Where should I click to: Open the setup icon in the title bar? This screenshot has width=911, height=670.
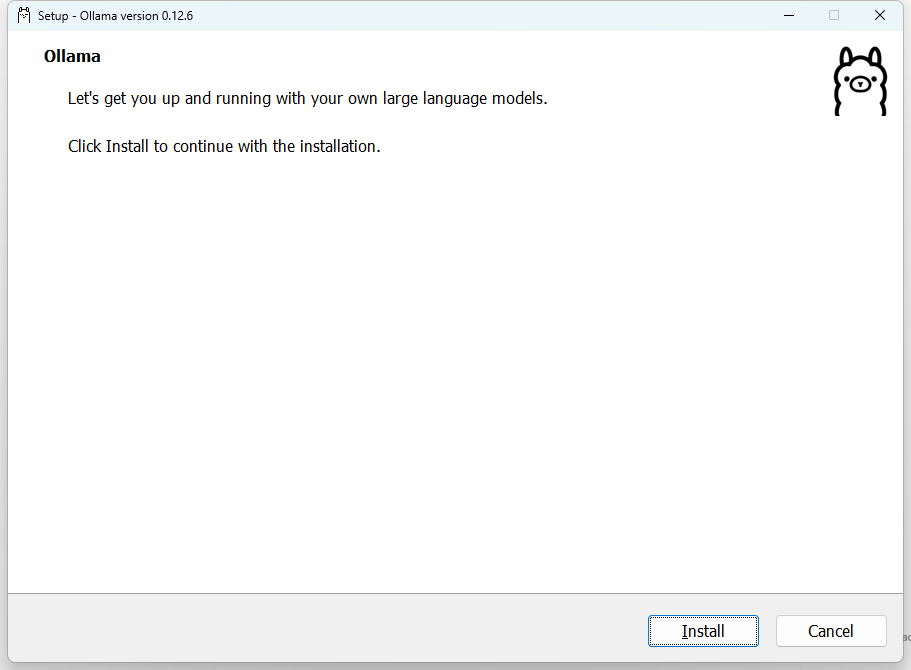coord(24,15)
